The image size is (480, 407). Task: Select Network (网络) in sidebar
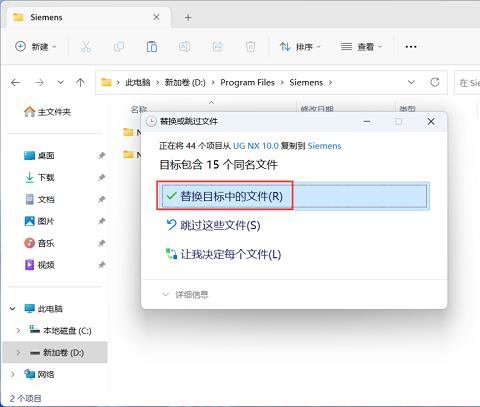(x=39, y=375)
